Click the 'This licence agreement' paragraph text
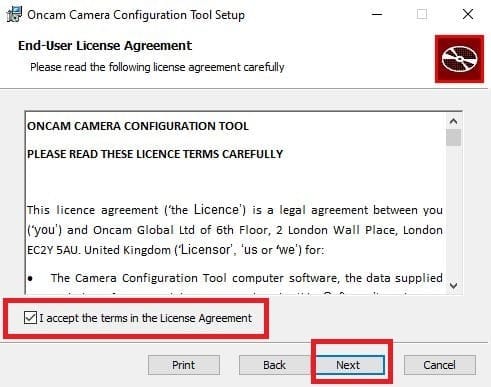491x387 pixels. [235, 230]
